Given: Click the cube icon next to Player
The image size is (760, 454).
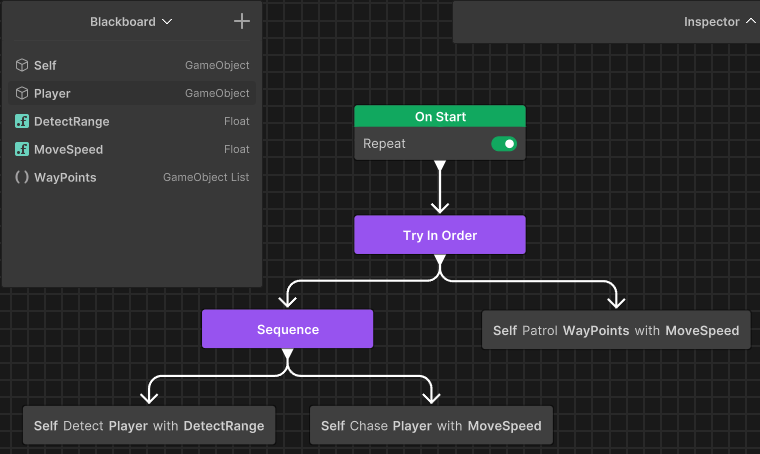Looking at the screenshot, I should pos(22,93).
